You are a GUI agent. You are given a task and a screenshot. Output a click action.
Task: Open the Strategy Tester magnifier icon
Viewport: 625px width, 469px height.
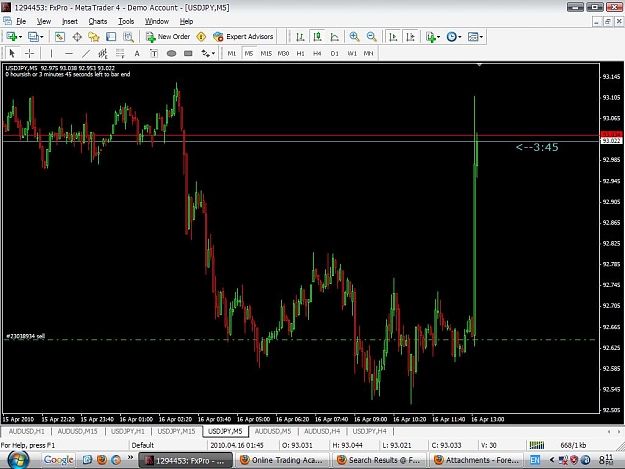128,37
